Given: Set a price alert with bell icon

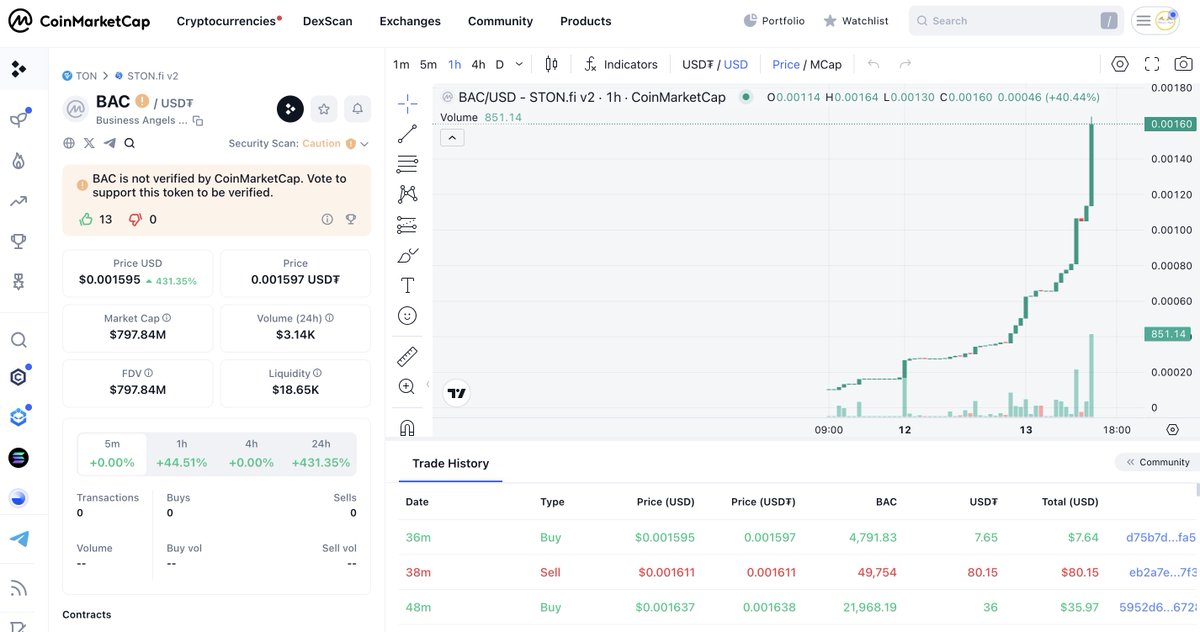Looking at the screenshot, I should [357, 109].
